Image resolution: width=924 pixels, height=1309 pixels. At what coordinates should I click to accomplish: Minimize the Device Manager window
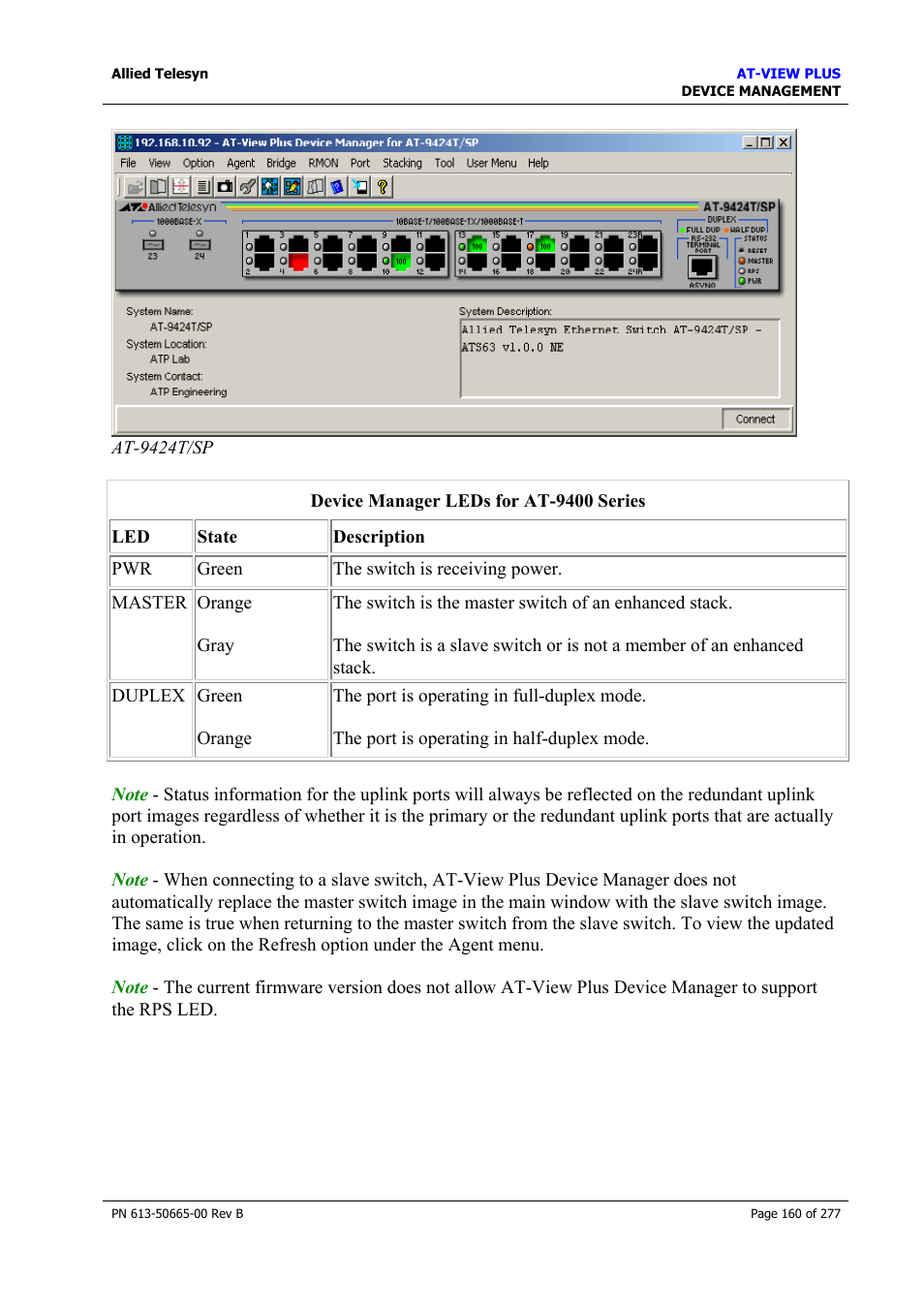click(750, 142)
